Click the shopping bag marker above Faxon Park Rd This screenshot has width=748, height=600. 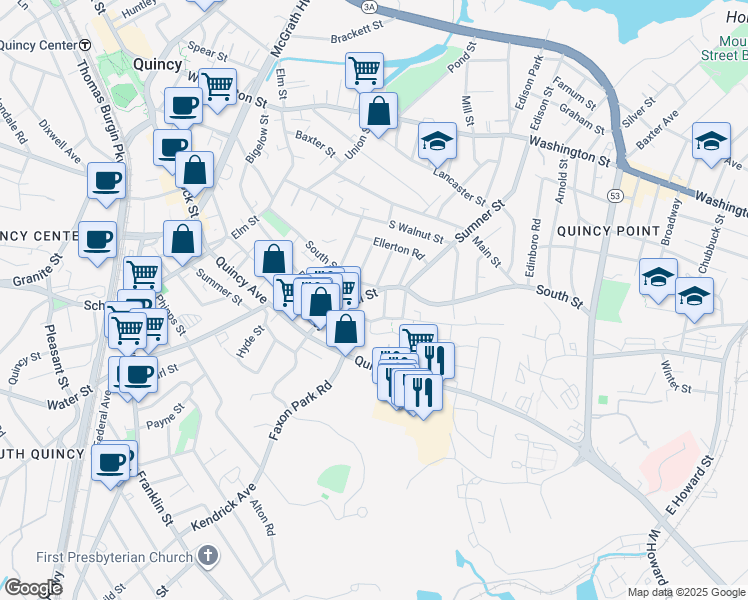345,328
